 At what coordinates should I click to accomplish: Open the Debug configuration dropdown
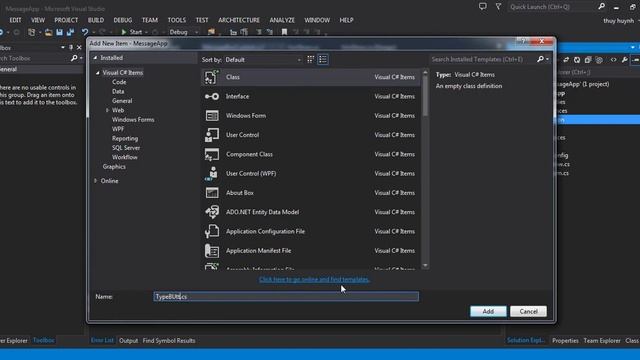[184, 32]
